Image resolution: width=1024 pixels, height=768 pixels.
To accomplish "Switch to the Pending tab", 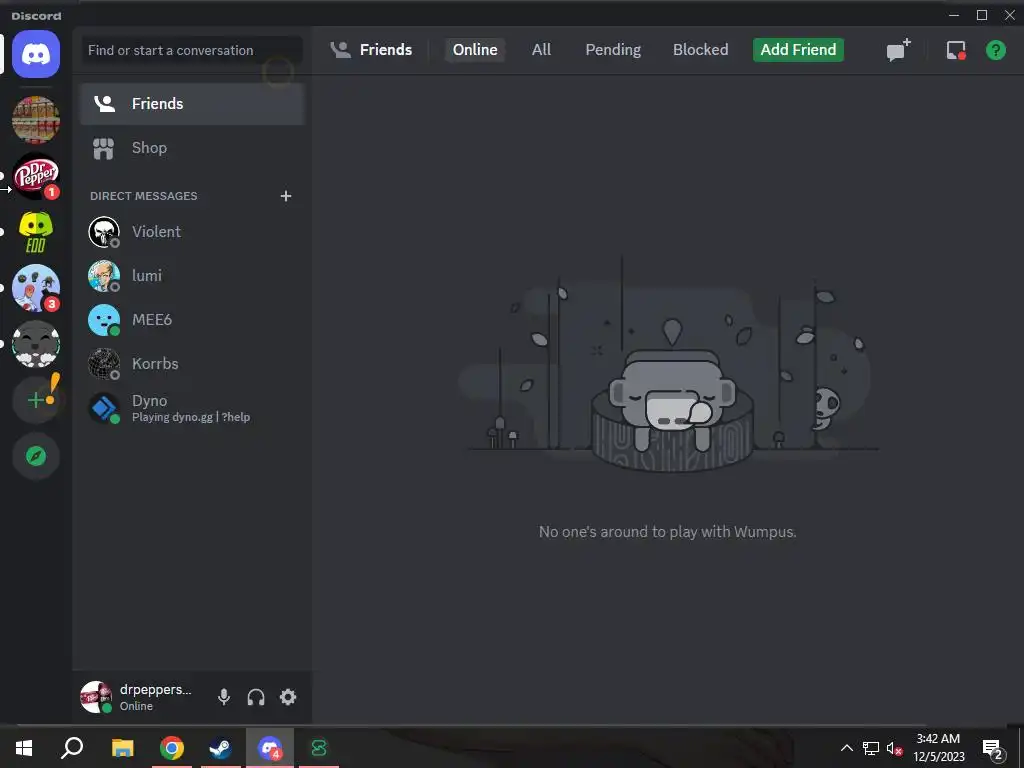I will pyautogui.click(x=613, y=50).
